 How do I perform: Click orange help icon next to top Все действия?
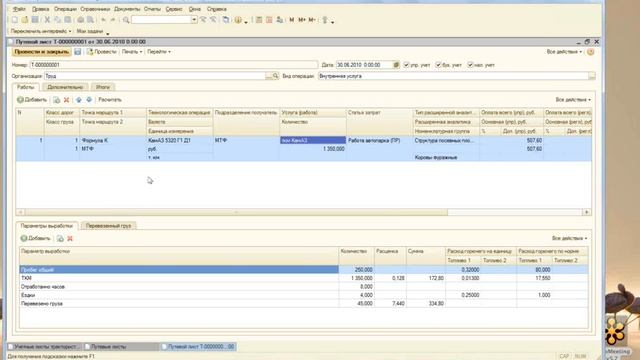(x=591, y=52)
